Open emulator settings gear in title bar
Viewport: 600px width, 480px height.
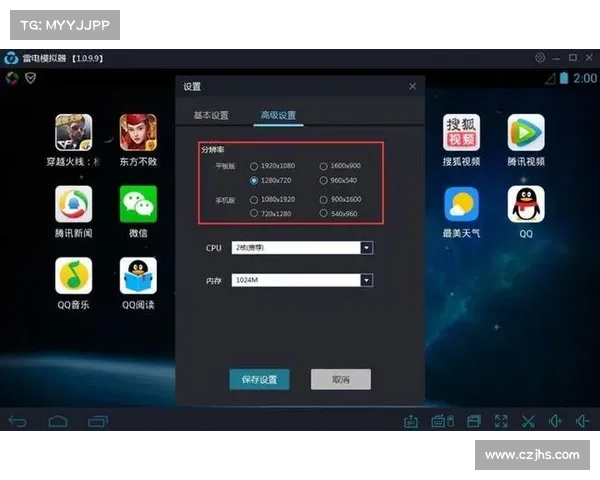click(x=541, y=58)
